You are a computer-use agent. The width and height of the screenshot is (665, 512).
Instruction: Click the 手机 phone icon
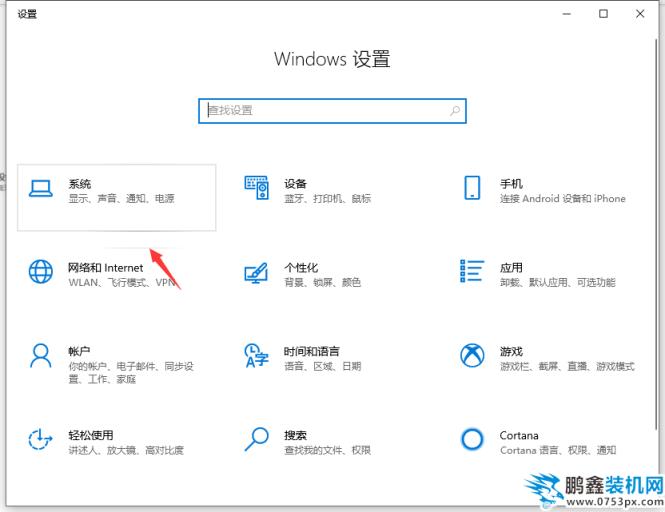472,187
